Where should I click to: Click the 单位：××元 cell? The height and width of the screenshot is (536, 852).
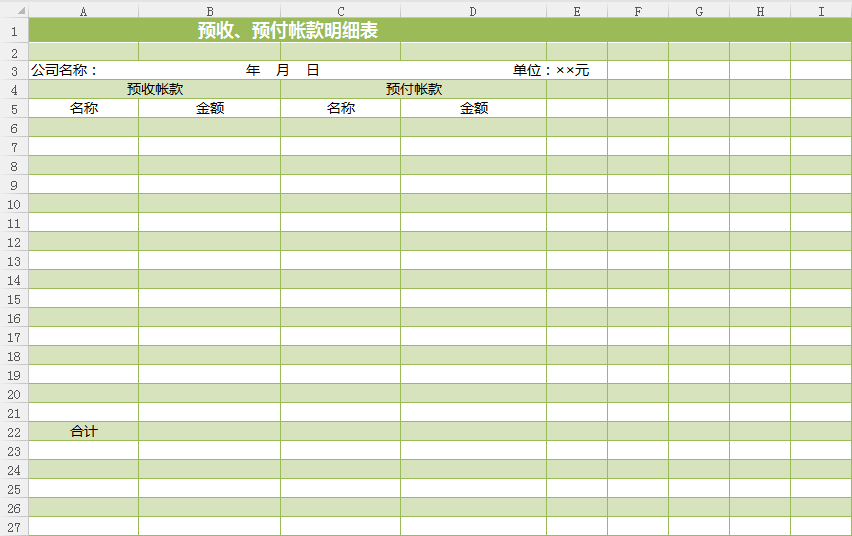(x=551, y=71)
